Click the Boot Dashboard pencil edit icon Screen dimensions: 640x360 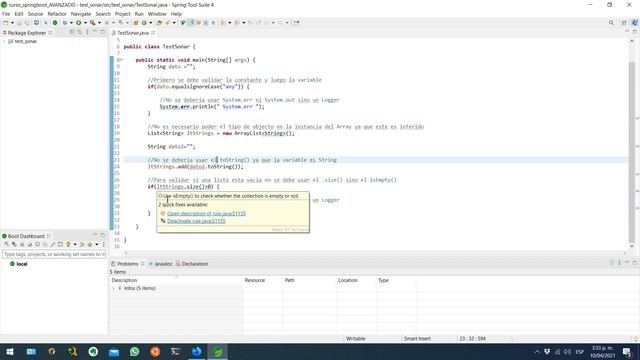[x=53, y=244]
